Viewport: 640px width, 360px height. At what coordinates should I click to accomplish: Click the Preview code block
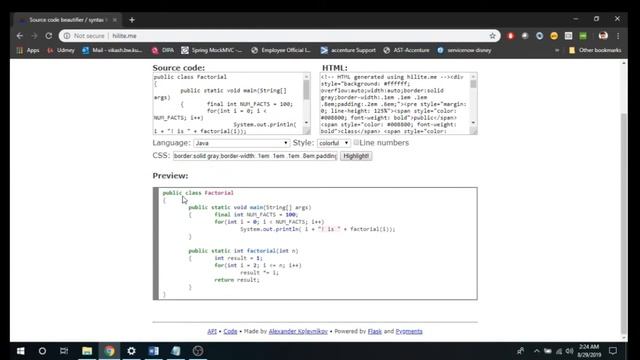[x=315, y=244]
